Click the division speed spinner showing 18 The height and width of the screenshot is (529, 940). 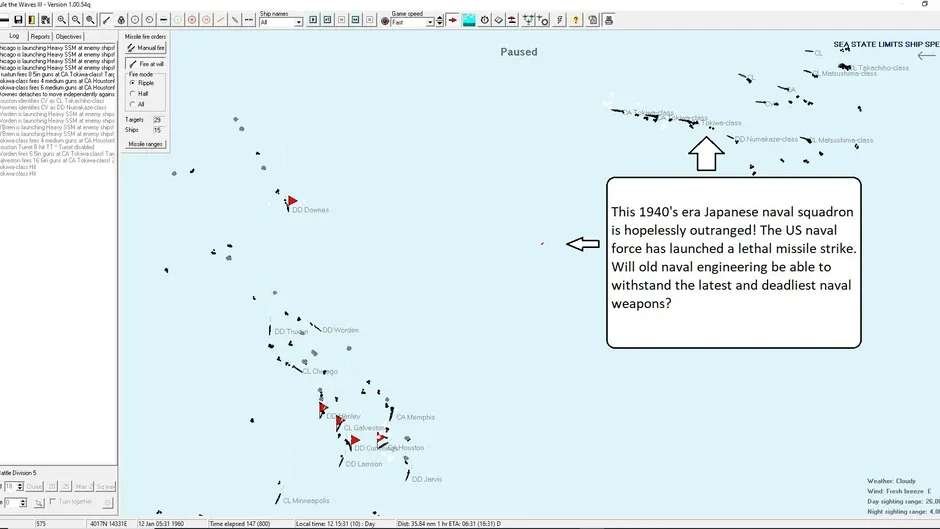[13, 486]
